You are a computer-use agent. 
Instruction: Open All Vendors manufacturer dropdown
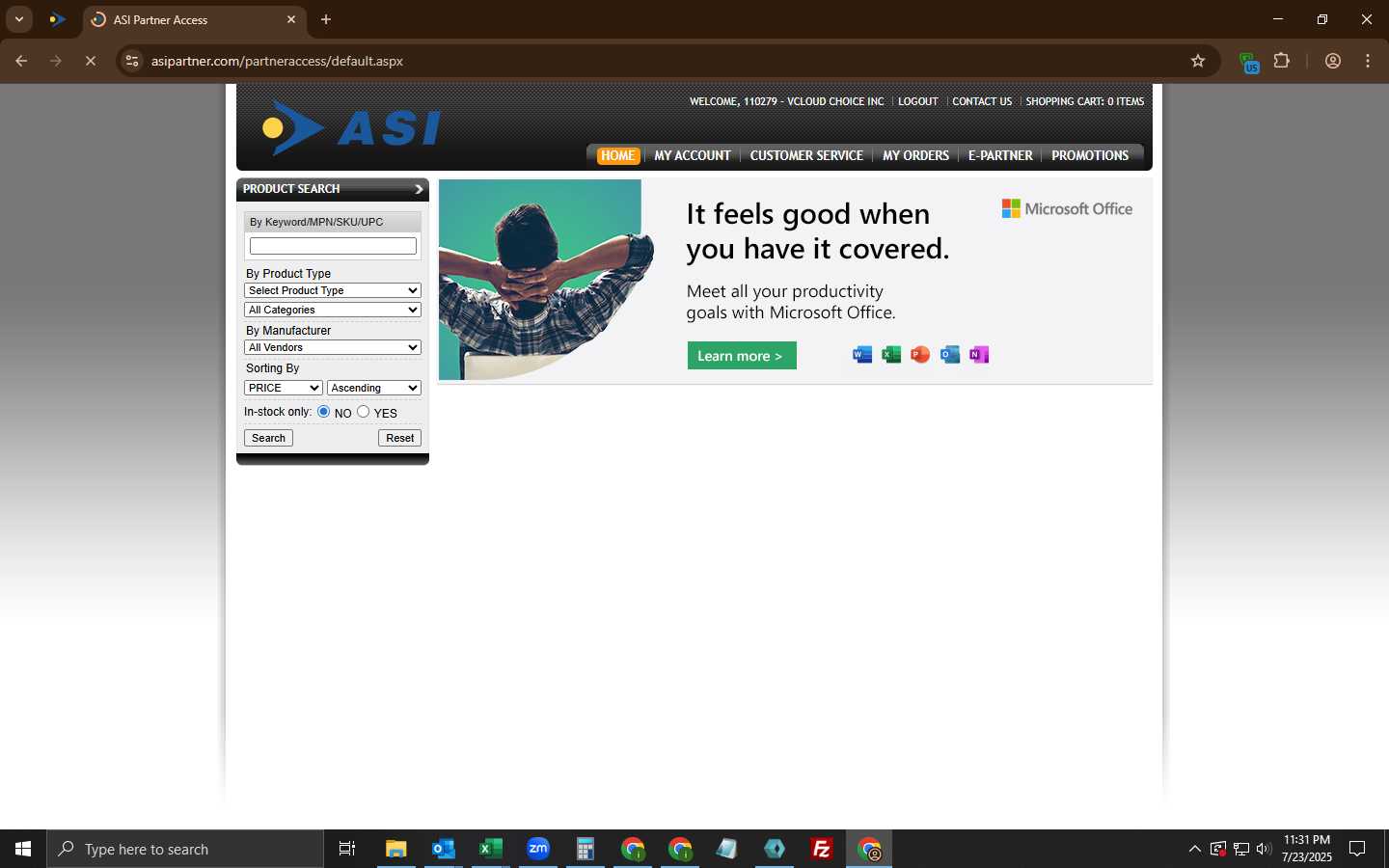click(333, 347)
